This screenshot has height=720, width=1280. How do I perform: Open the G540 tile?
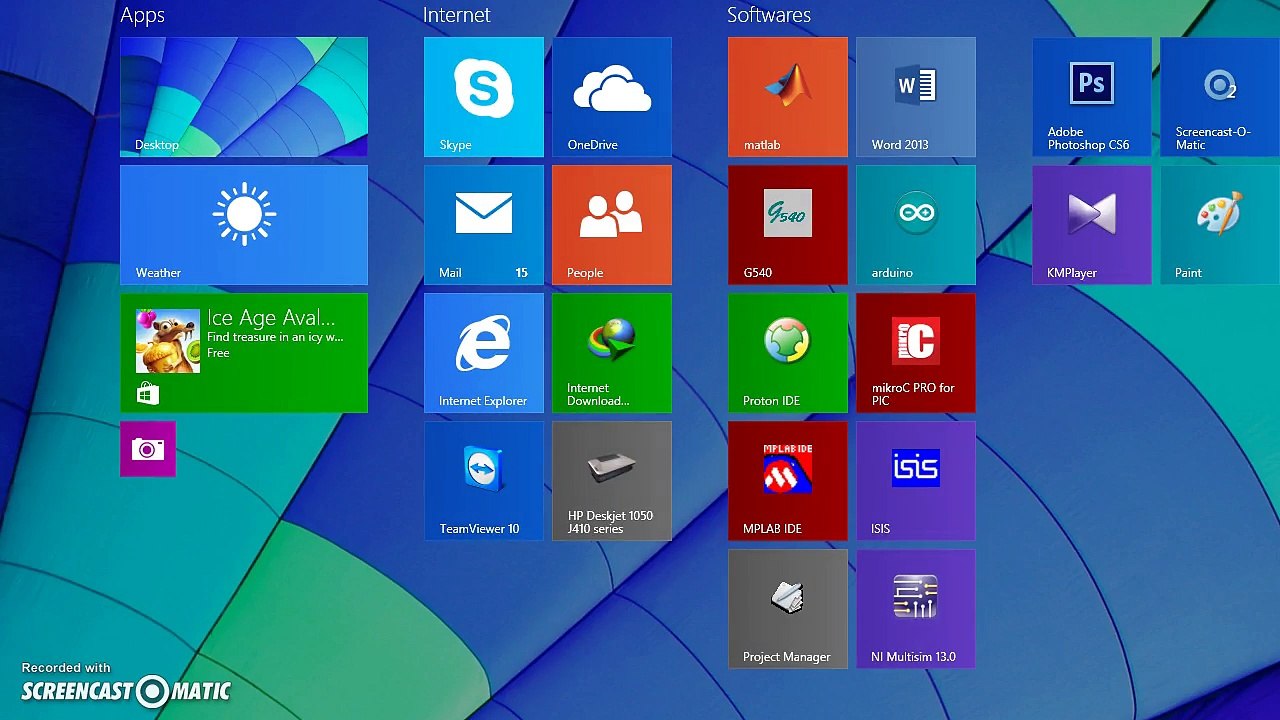coord(788,225)
